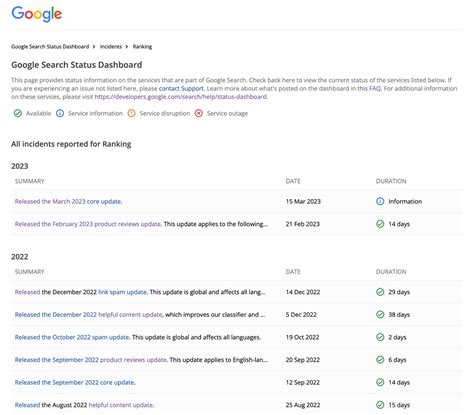Click the date 20 Sep 2022

pos(303,360)
